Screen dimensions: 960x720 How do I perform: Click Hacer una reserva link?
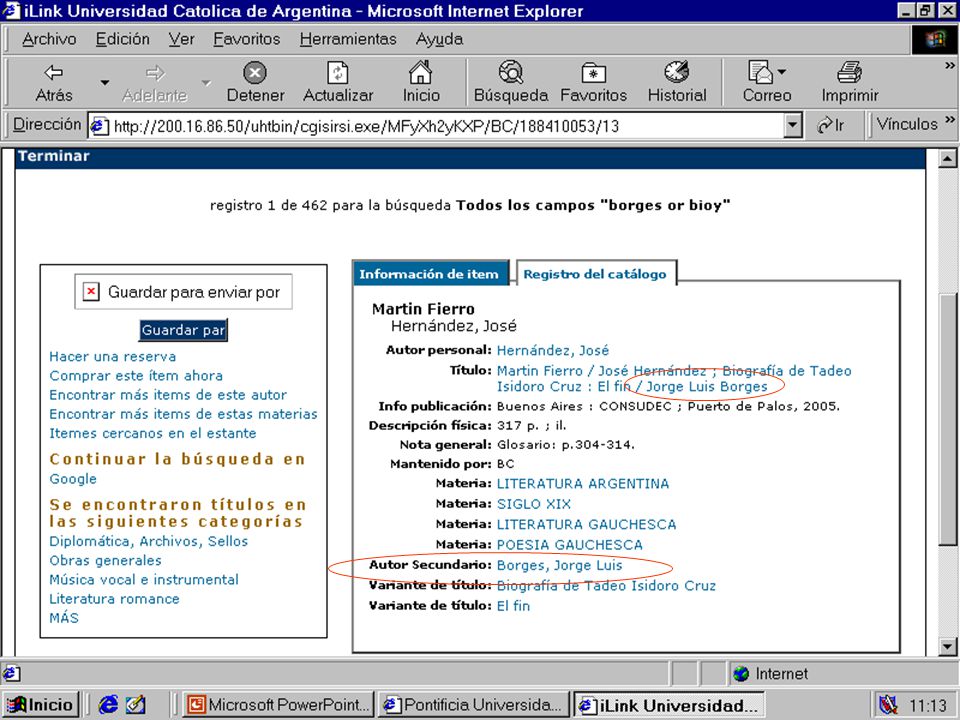113,356
